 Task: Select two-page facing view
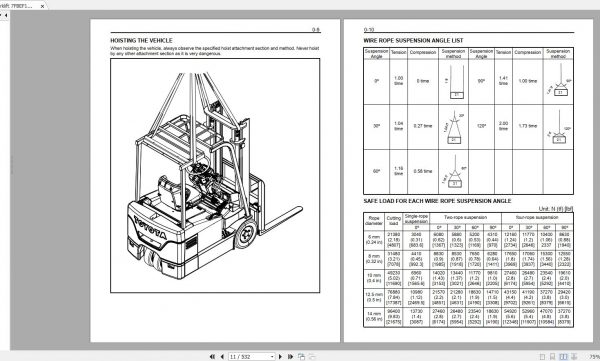563,356
